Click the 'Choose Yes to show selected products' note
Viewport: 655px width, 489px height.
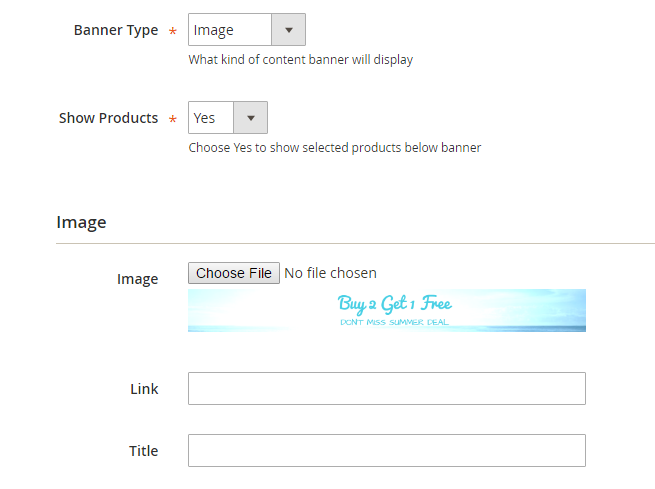coord(335,148)
